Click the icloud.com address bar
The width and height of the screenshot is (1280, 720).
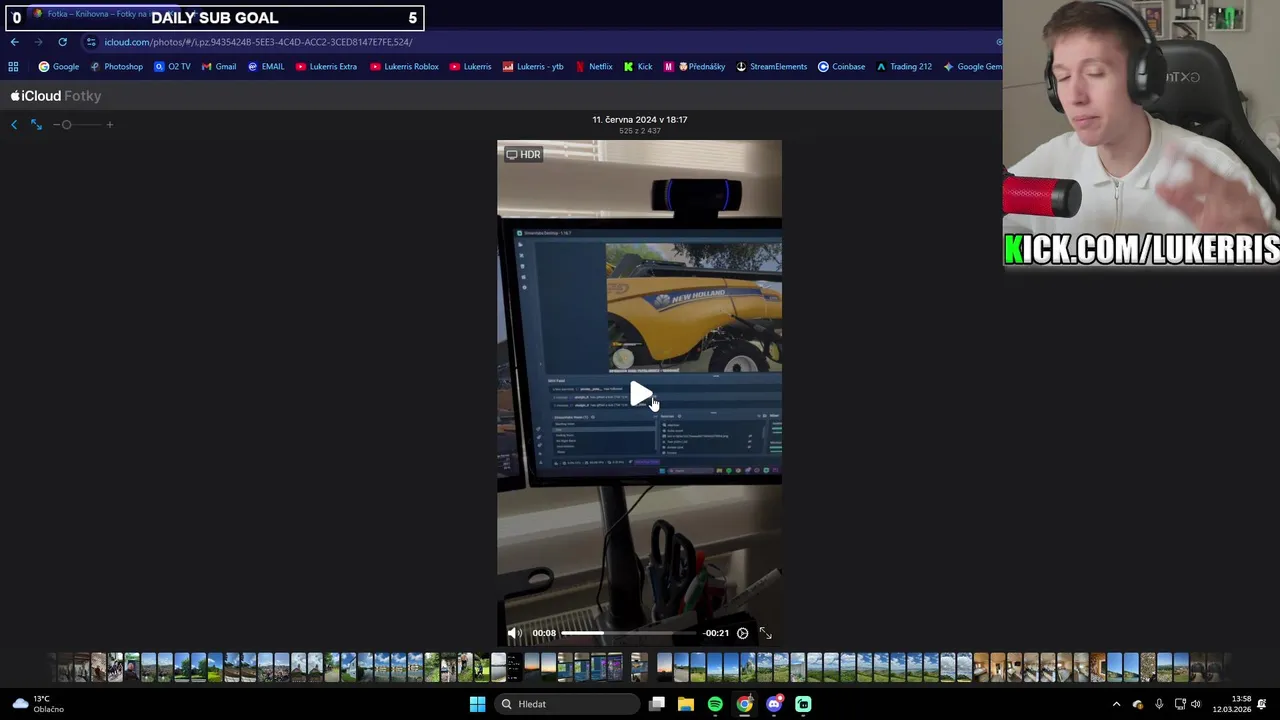click(540, 42)
